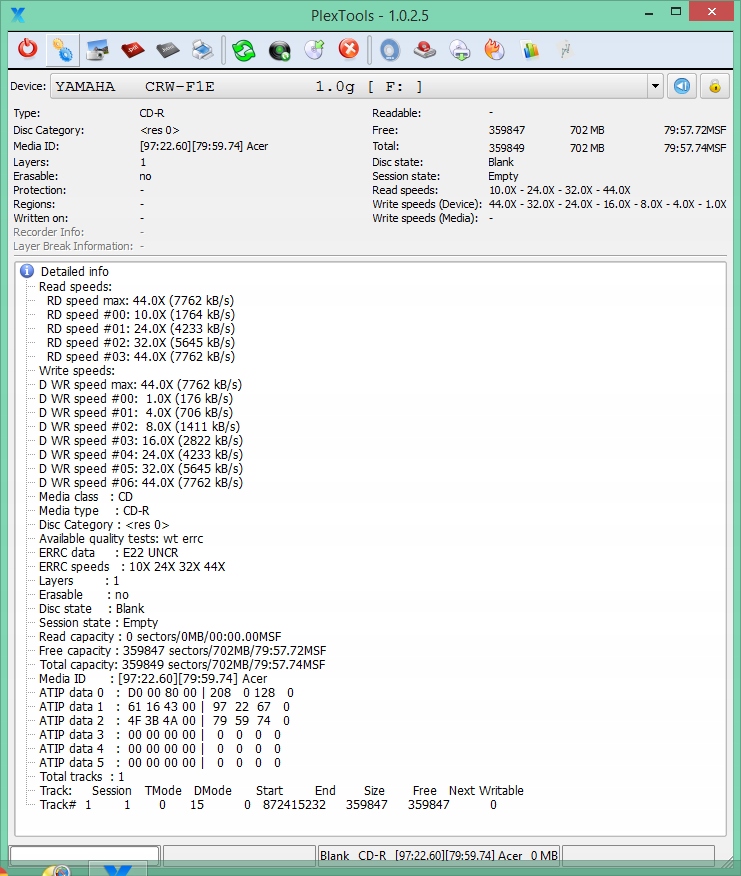Viewport: 741px width, 876px height.
Task: Select the 'Total capacity: 359849 sectors' row
Action: [182, 665]
